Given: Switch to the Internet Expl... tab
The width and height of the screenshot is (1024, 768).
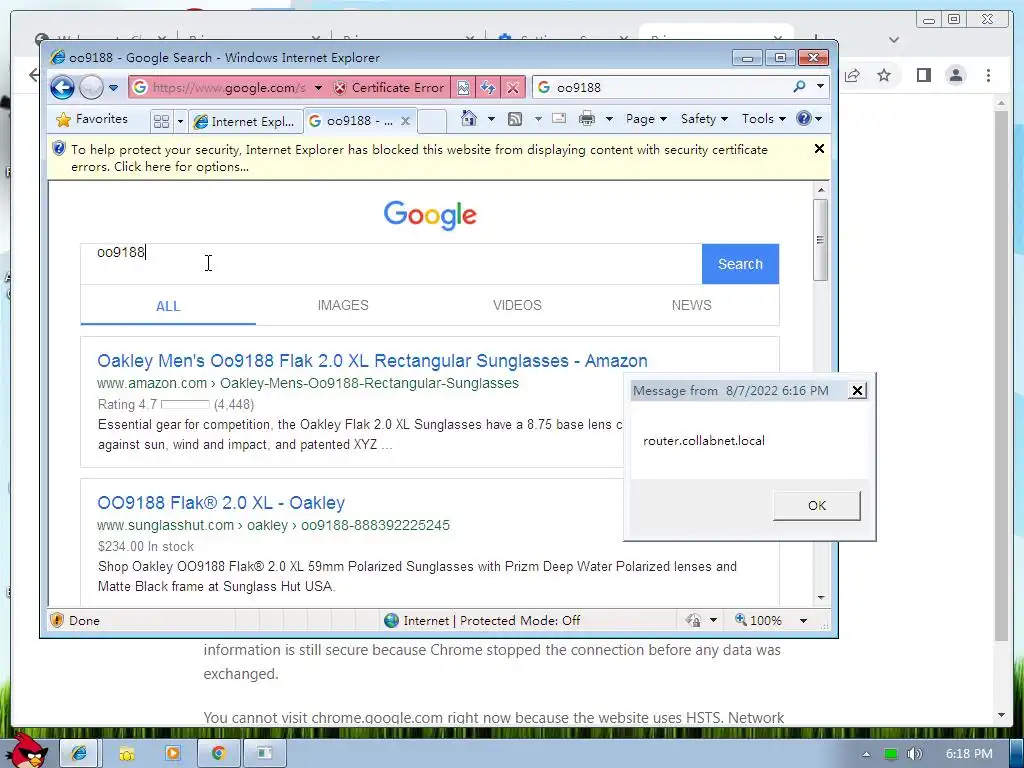Looking at the screenshot, I should pyautogui.click(x=245, y=121).
